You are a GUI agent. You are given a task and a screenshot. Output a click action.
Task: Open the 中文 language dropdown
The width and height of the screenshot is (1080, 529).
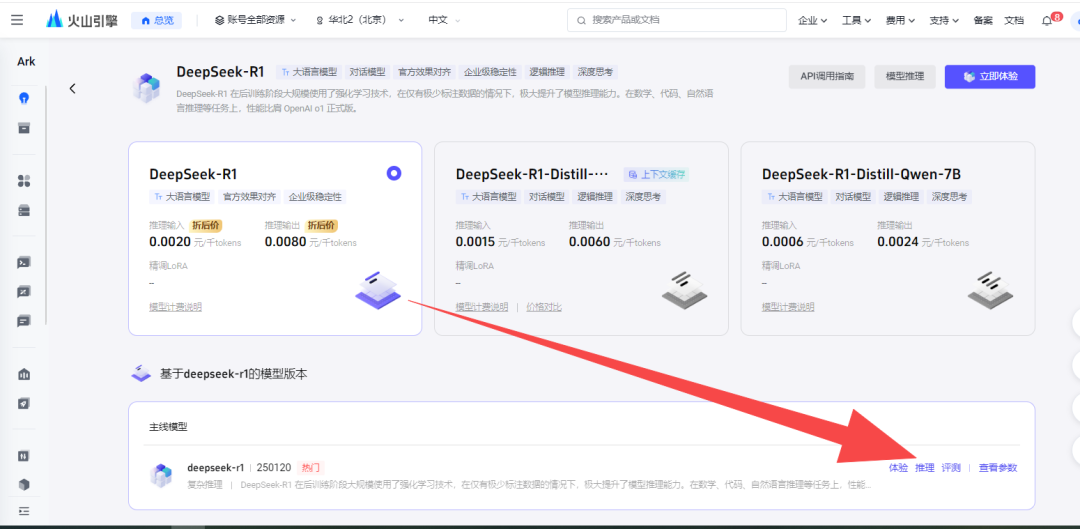pyautogui.click(x=444, y=20)
